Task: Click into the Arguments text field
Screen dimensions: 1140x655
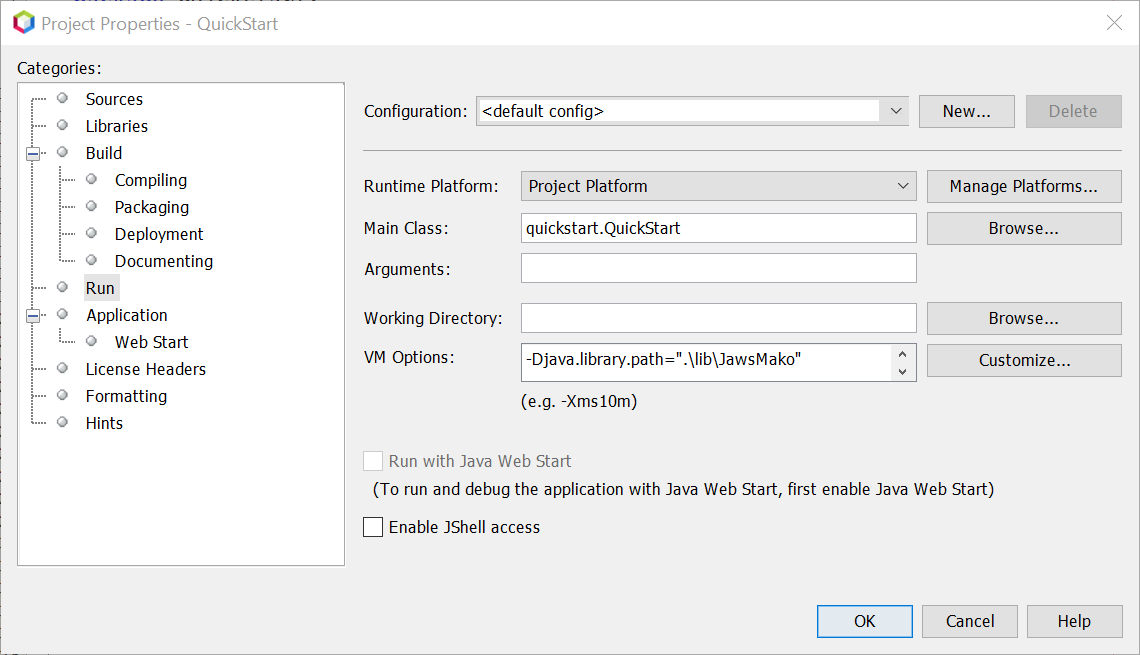Action: click(x=718, y=268)
